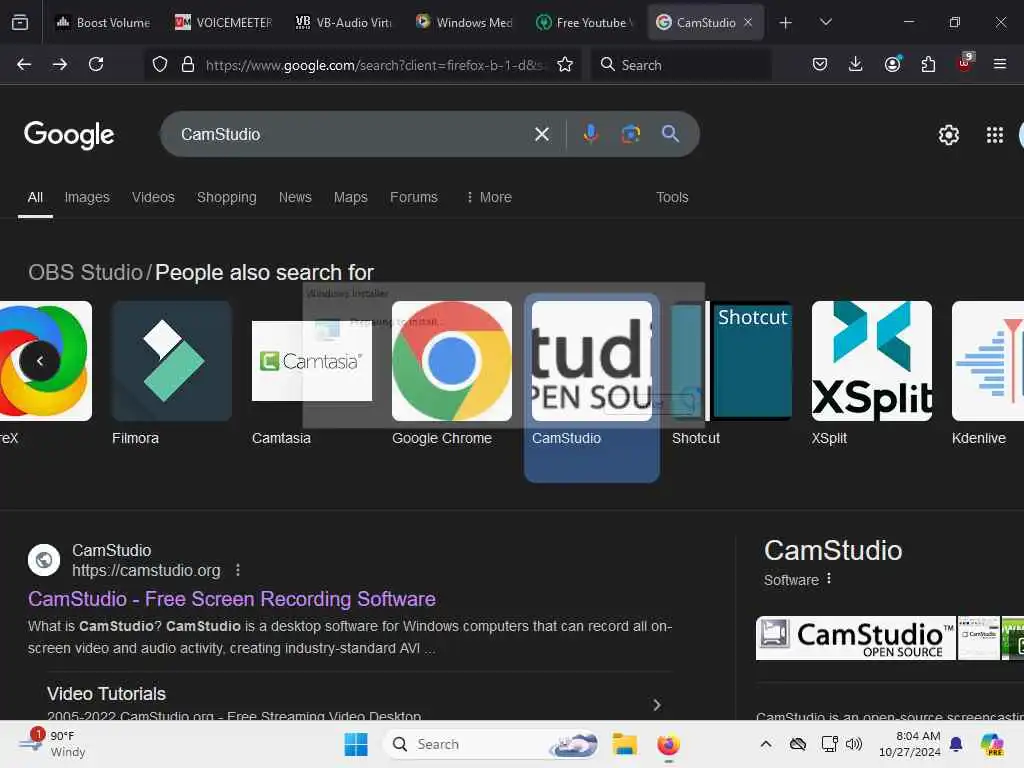Click the OBS Studio breadcrumb link
Viewport: 1024px width, 768px height.
tap(85, 272)
